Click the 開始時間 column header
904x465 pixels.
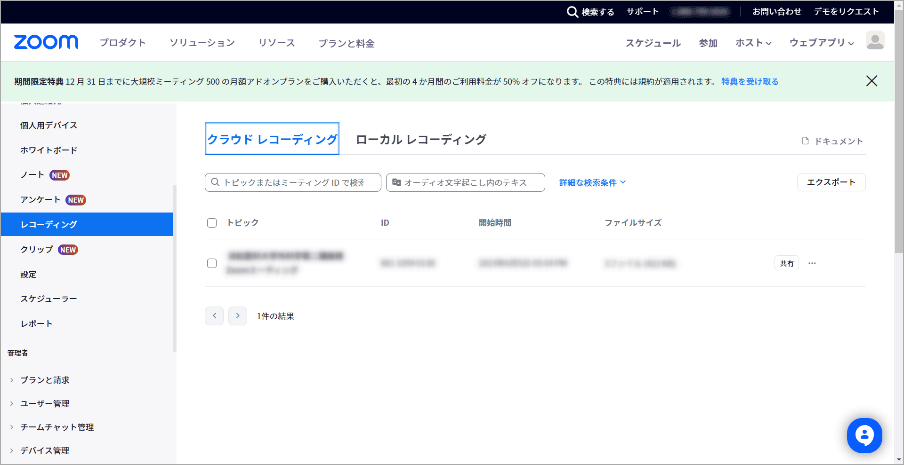[x=495, y=222]
